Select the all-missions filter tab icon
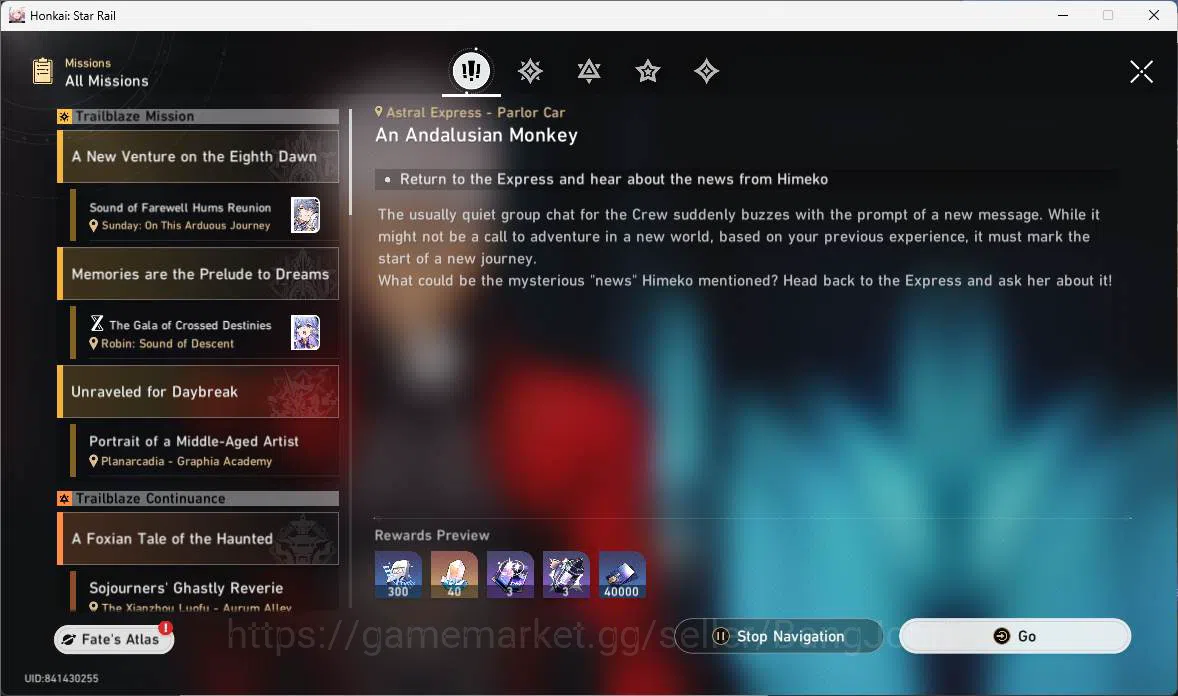1178x696 pixels. (x=471, y=71)
